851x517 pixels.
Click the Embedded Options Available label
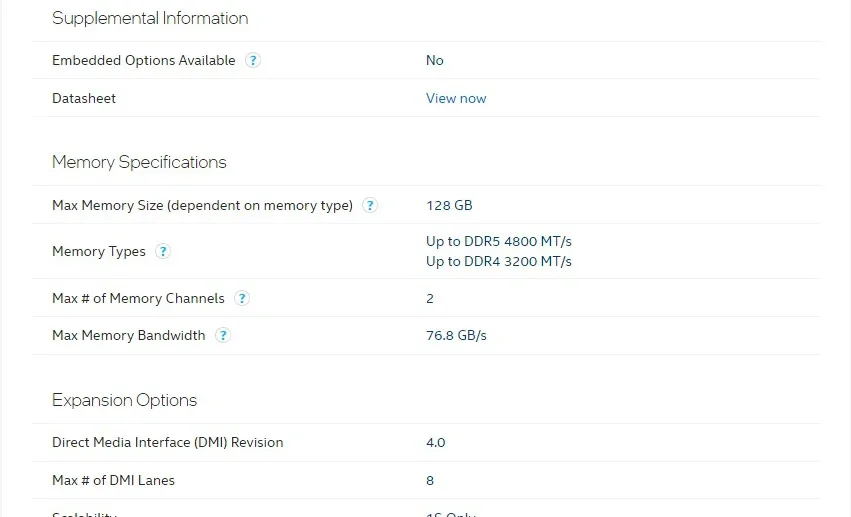pyautogui.click(x=143, y=60)
